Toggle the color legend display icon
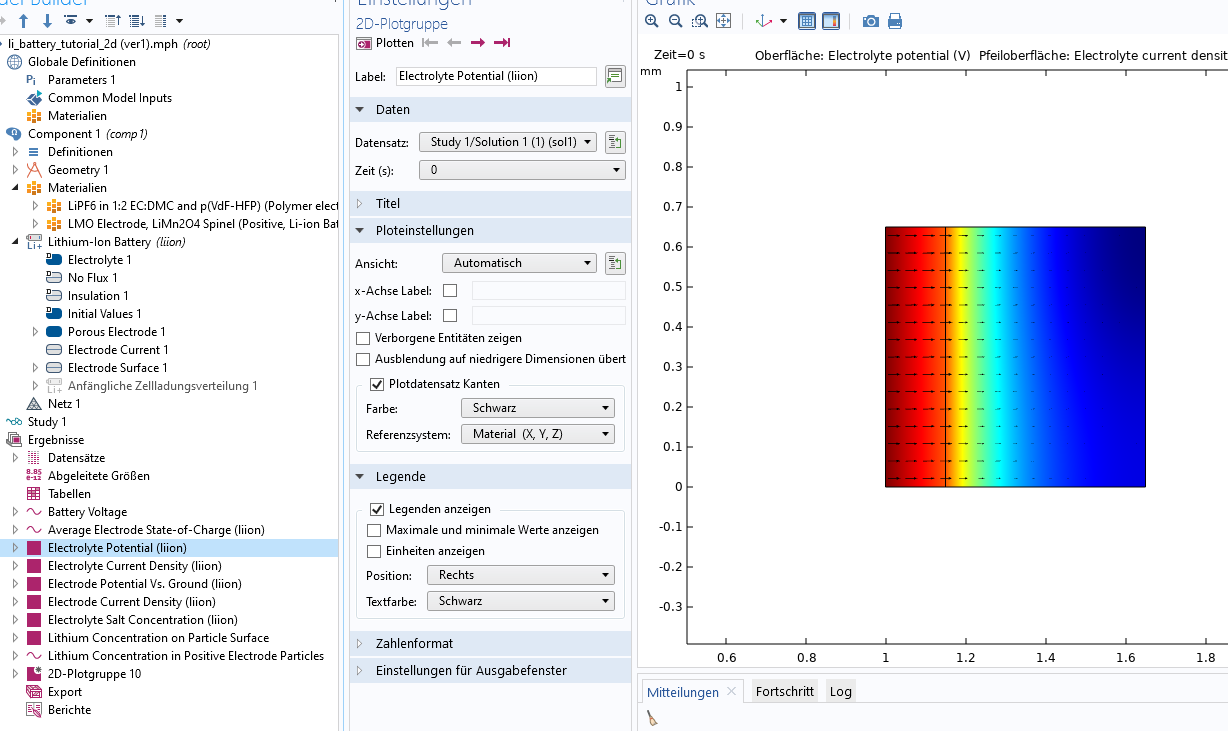Image resolution: width=1228 pixels, height=731 pixels. (x=831, y=21)
